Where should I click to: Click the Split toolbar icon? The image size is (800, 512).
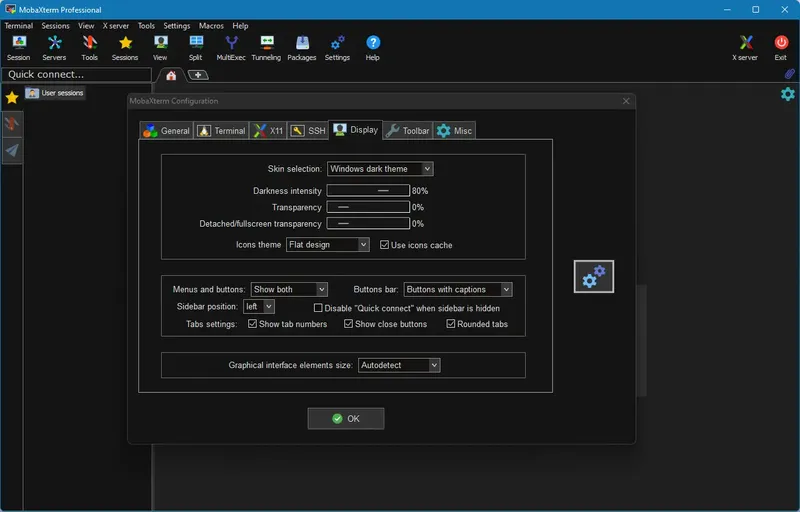point(196,48)
